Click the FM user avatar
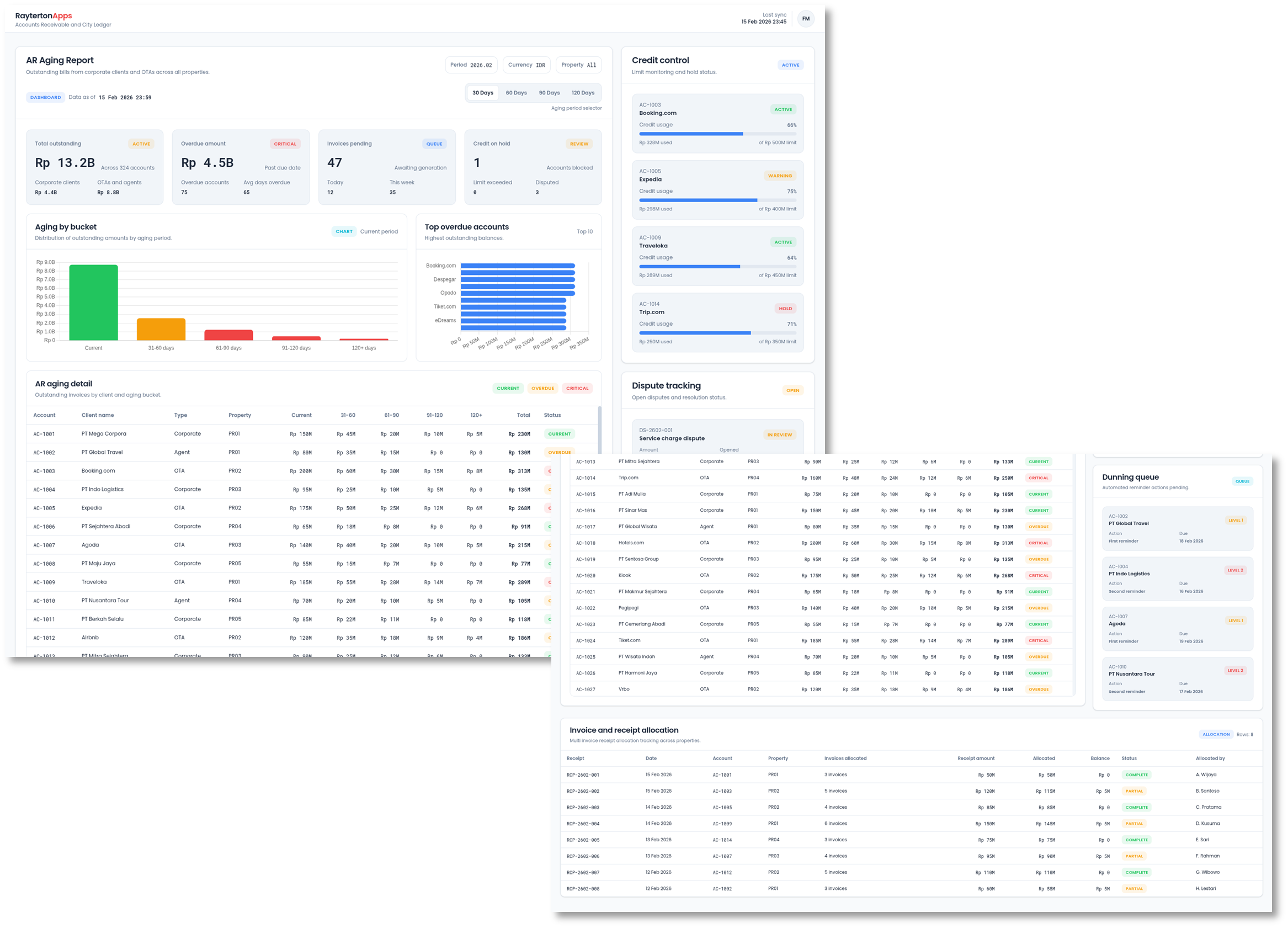The height and width of the screenshot is (928, 1288). [806, 18]
